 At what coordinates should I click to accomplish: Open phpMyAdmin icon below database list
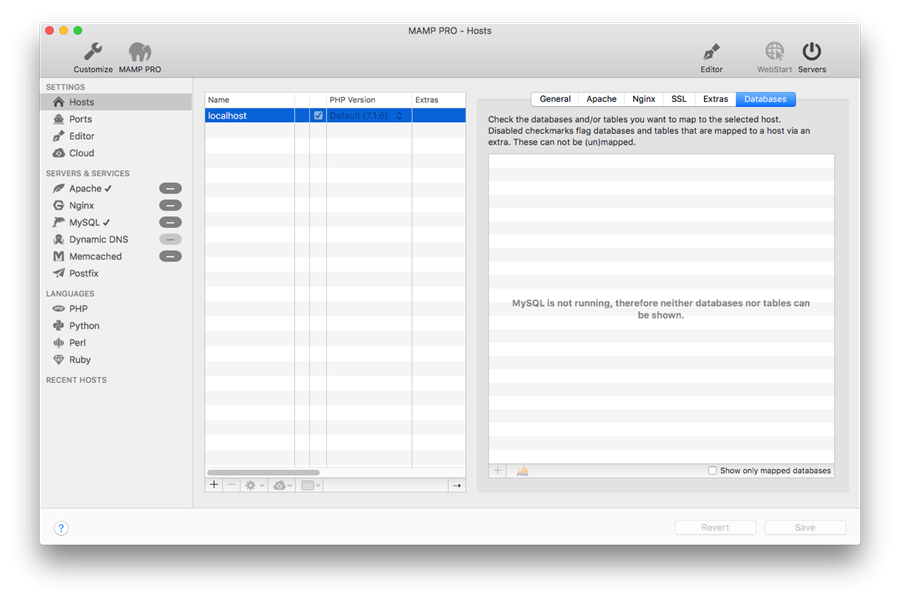[x=522, y=471]
